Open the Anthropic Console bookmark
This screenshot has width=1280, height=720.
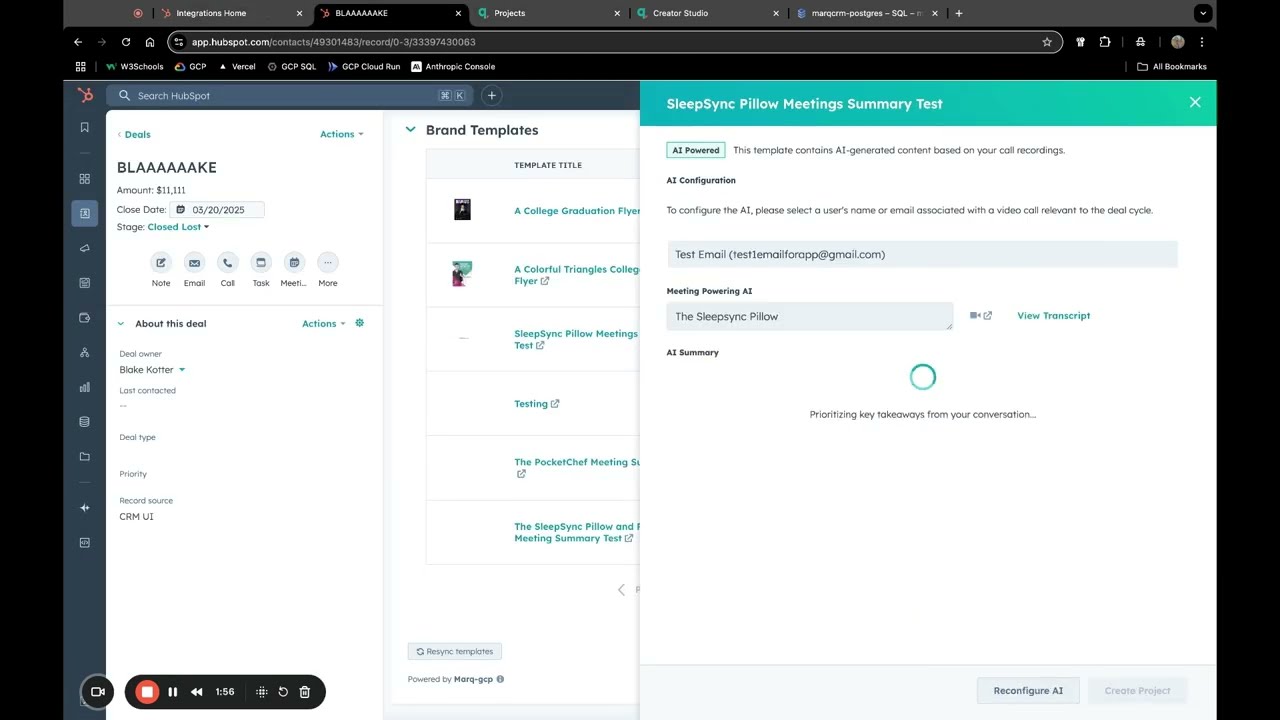(x=453, y=67)
